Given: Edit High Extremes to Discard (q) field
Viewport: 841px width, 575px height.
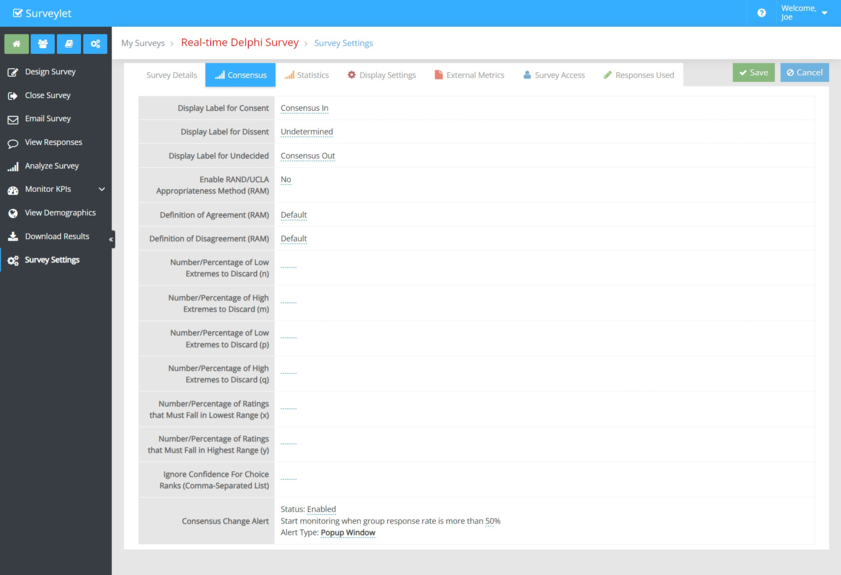Looking at the screenshot, I should coord(289,373).
